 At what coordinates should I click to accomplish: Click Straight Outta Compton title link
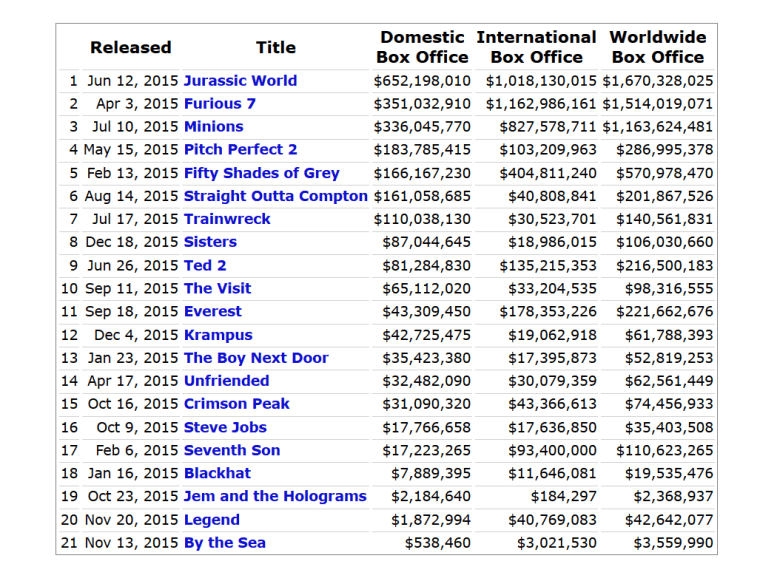pos(275,196)
